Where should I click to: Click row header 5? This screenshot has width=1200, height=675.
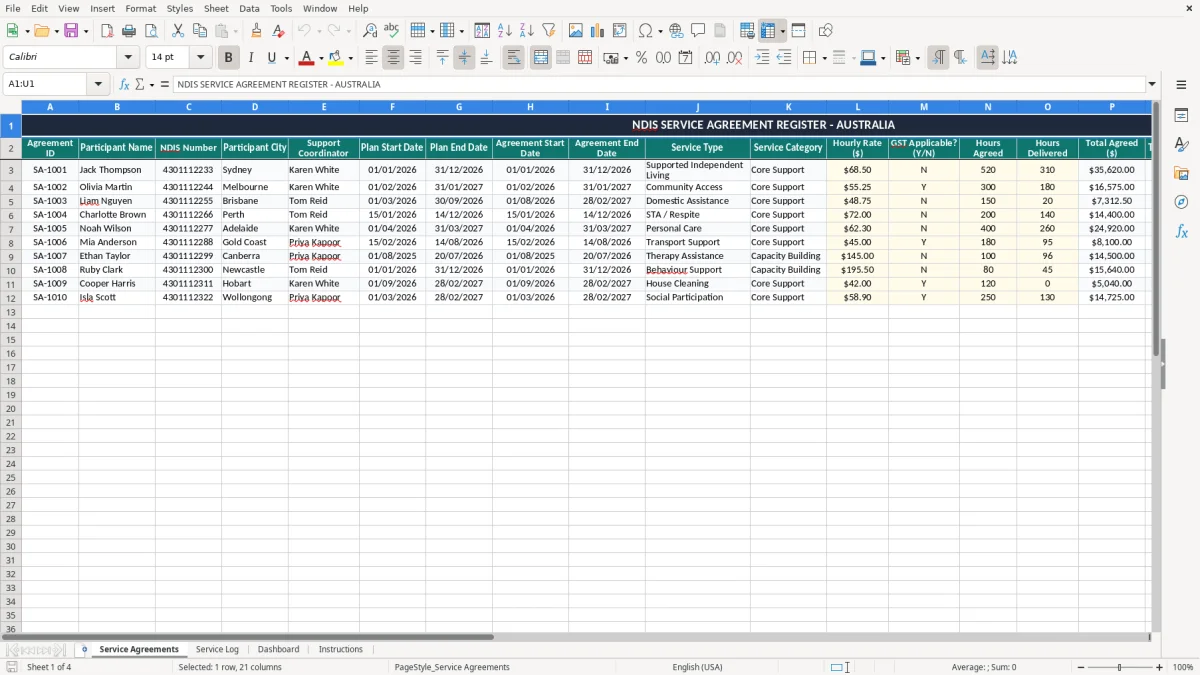pos(11,201)
